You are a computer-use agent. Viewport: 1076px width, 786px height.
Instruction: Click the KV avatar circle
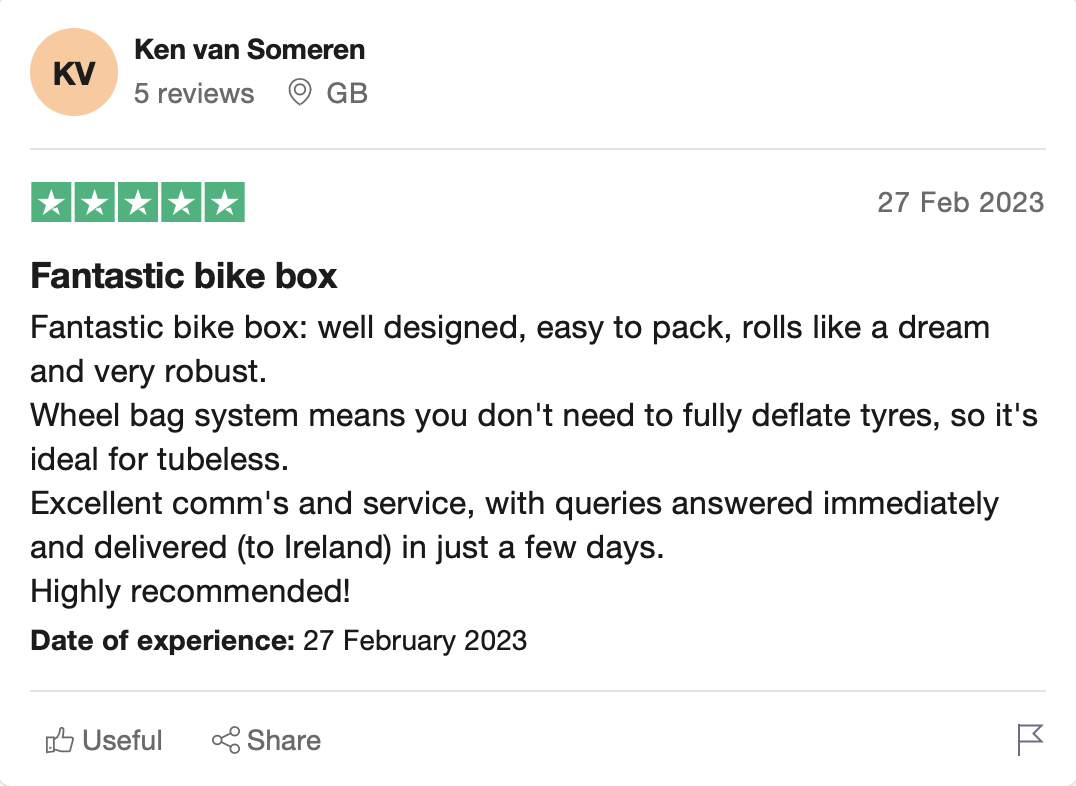(x=74, y=72)
